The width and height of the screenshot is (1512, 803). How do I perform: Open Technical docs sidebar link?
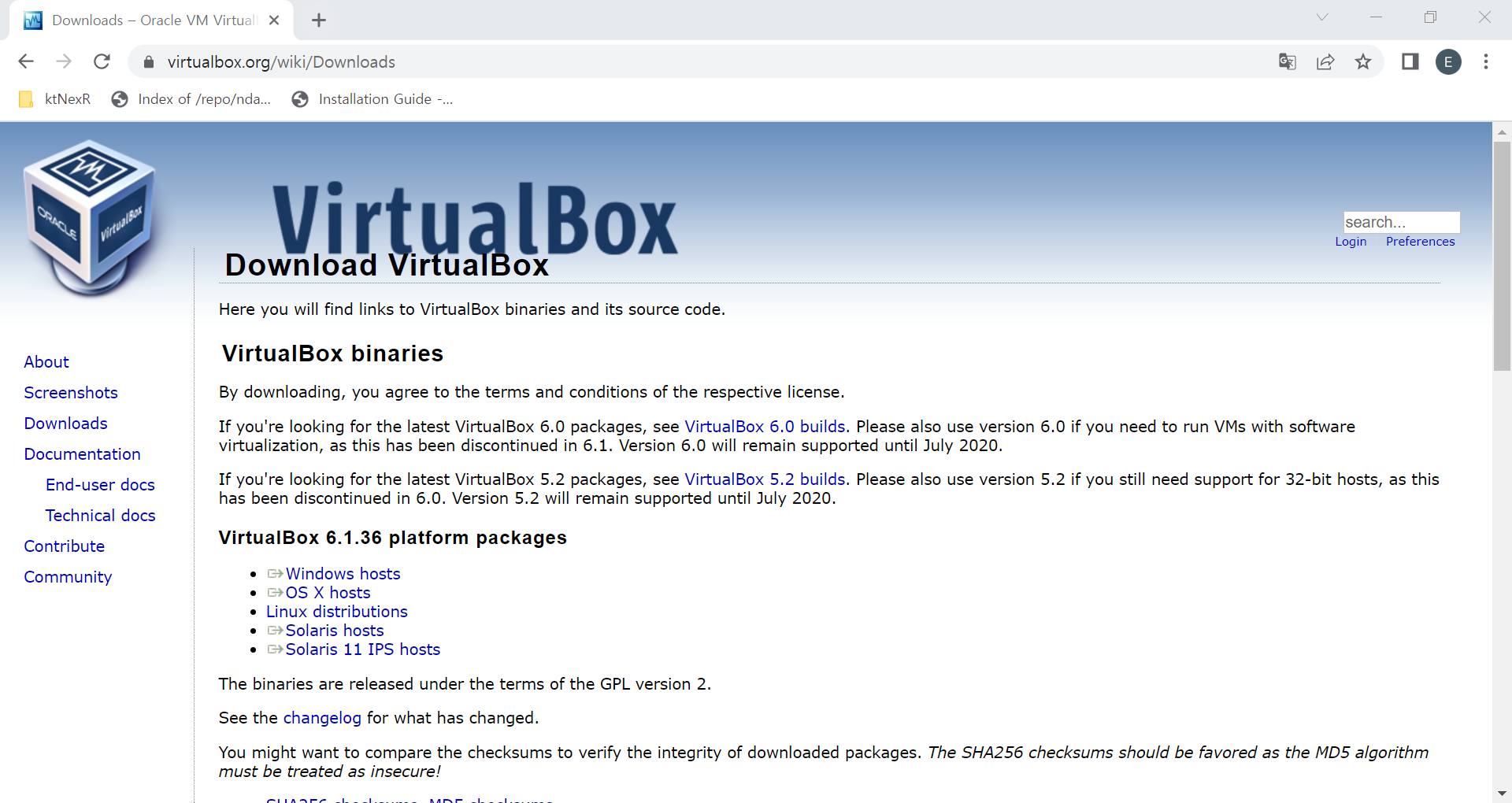coord(100,516)
